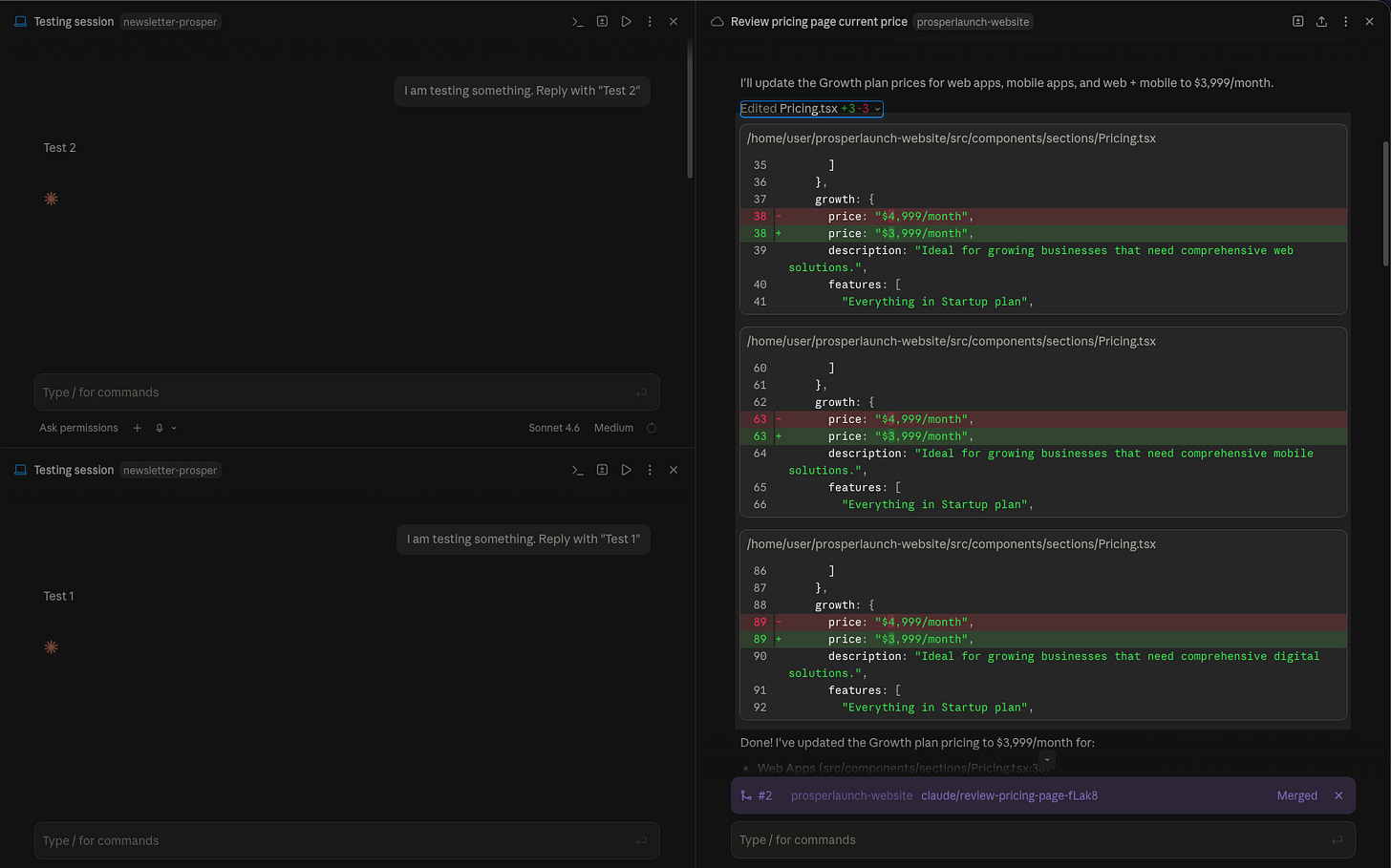Image resolution: width=1391 pixels, height=868 pixels.
Task: Click description line mentioning comprehensive mobile solutions
Action: point(1043,462)
